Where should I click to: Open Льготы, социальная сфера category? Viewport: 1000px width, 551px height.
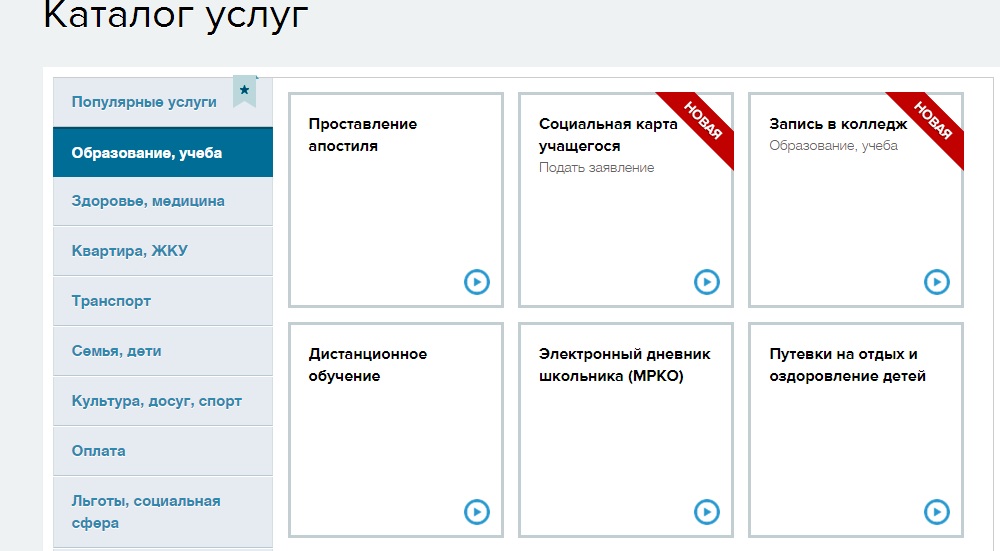click(x=146, y=511)
